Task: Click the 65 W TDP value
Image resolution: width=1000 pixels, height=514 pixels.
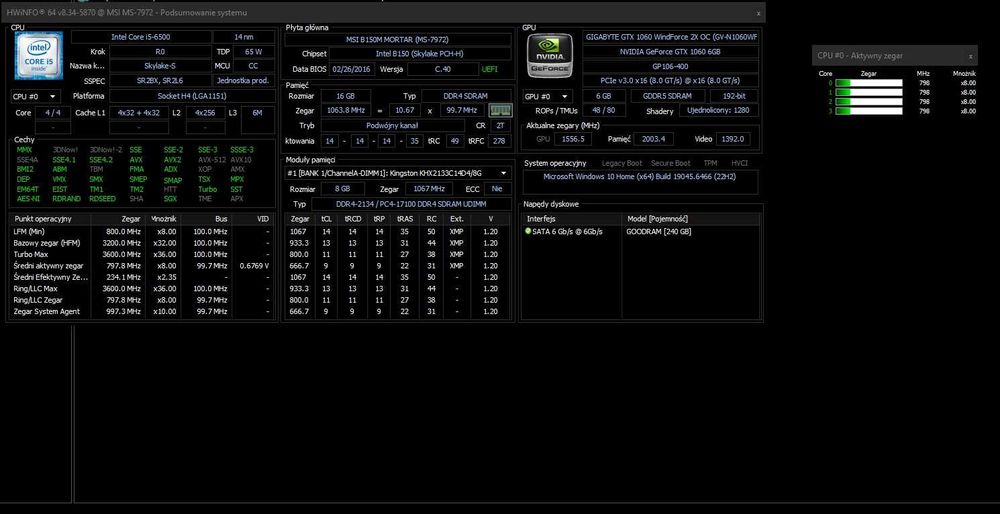Action: pos(254,52)
